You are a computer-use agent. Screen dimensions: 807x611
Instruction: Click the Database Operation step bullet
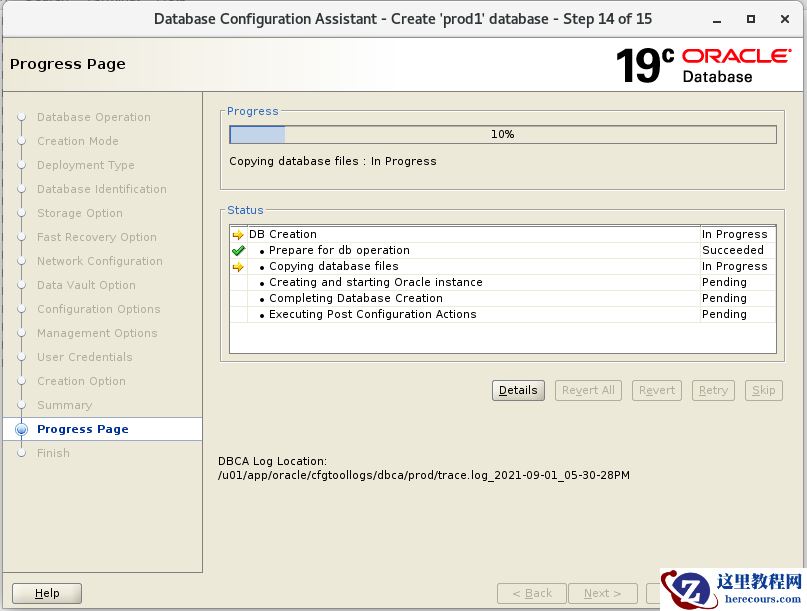(x=22, y=118)
